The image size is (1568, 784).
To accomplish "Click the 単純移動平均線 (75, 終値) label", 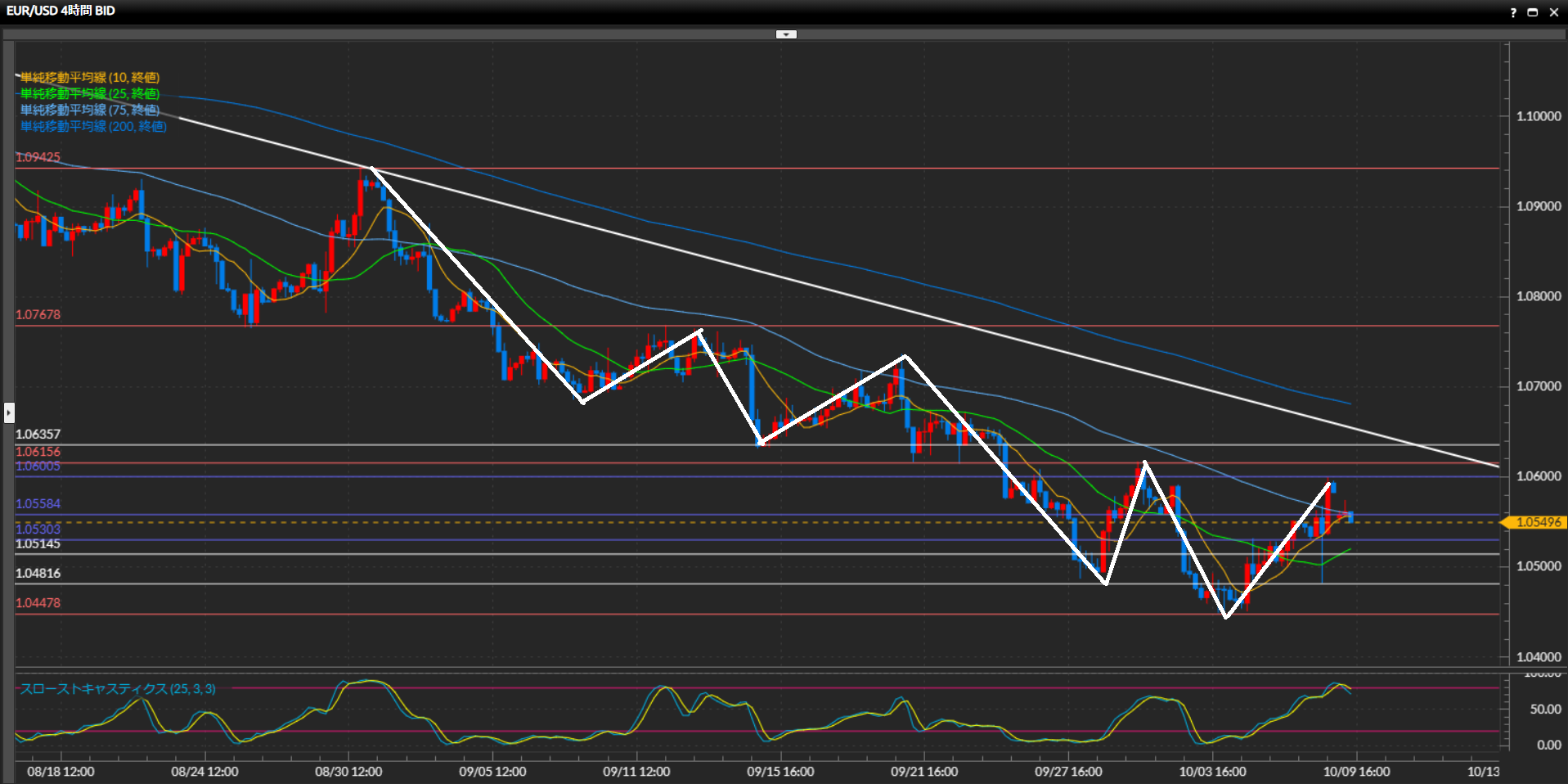I will (x=90, y=110).
